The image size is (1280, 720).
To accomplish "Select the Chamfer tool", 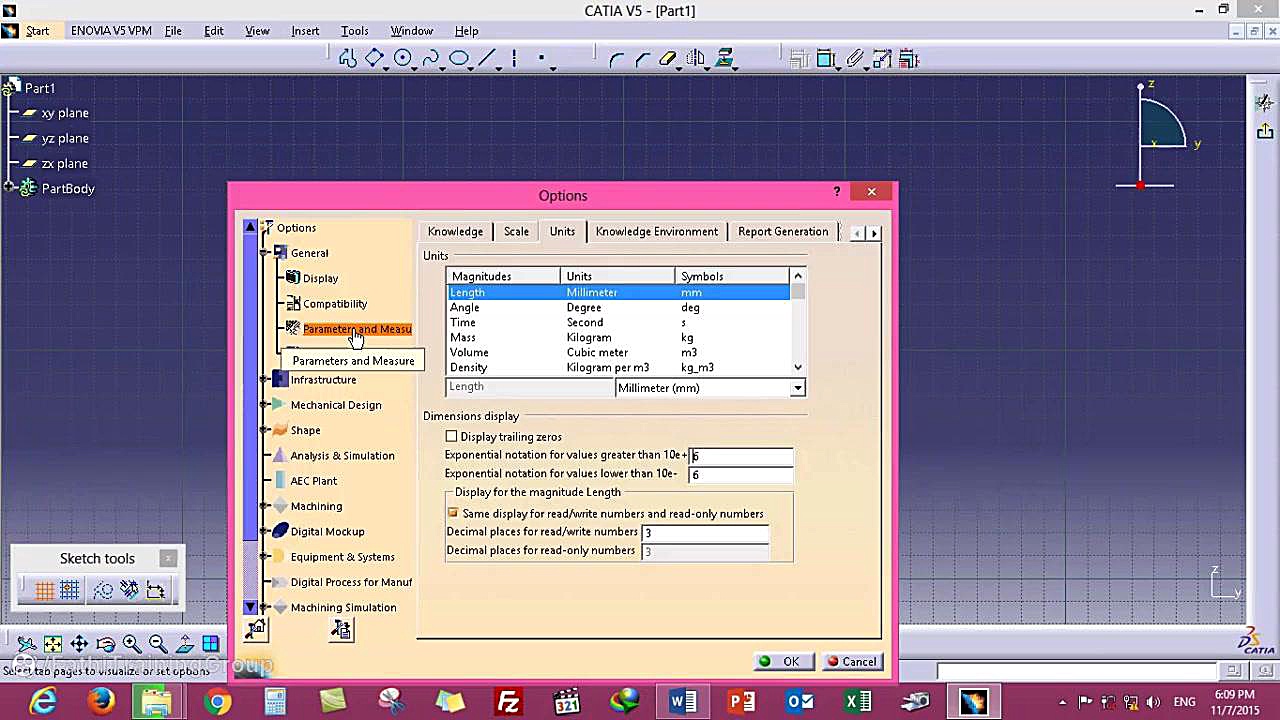I will pos(642,59).
